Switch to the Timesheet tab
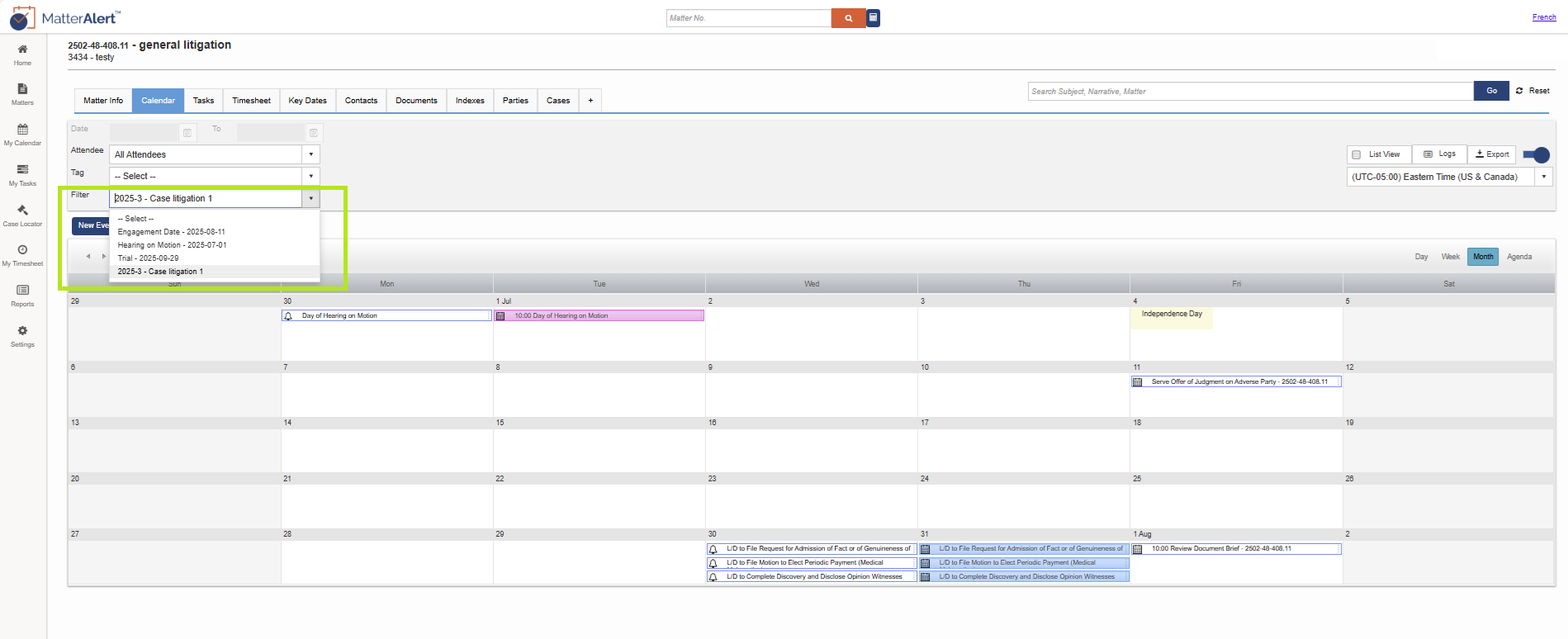The width and height of the screenshot is (1568, 639). pyautogui.click(x=251, y=101)
